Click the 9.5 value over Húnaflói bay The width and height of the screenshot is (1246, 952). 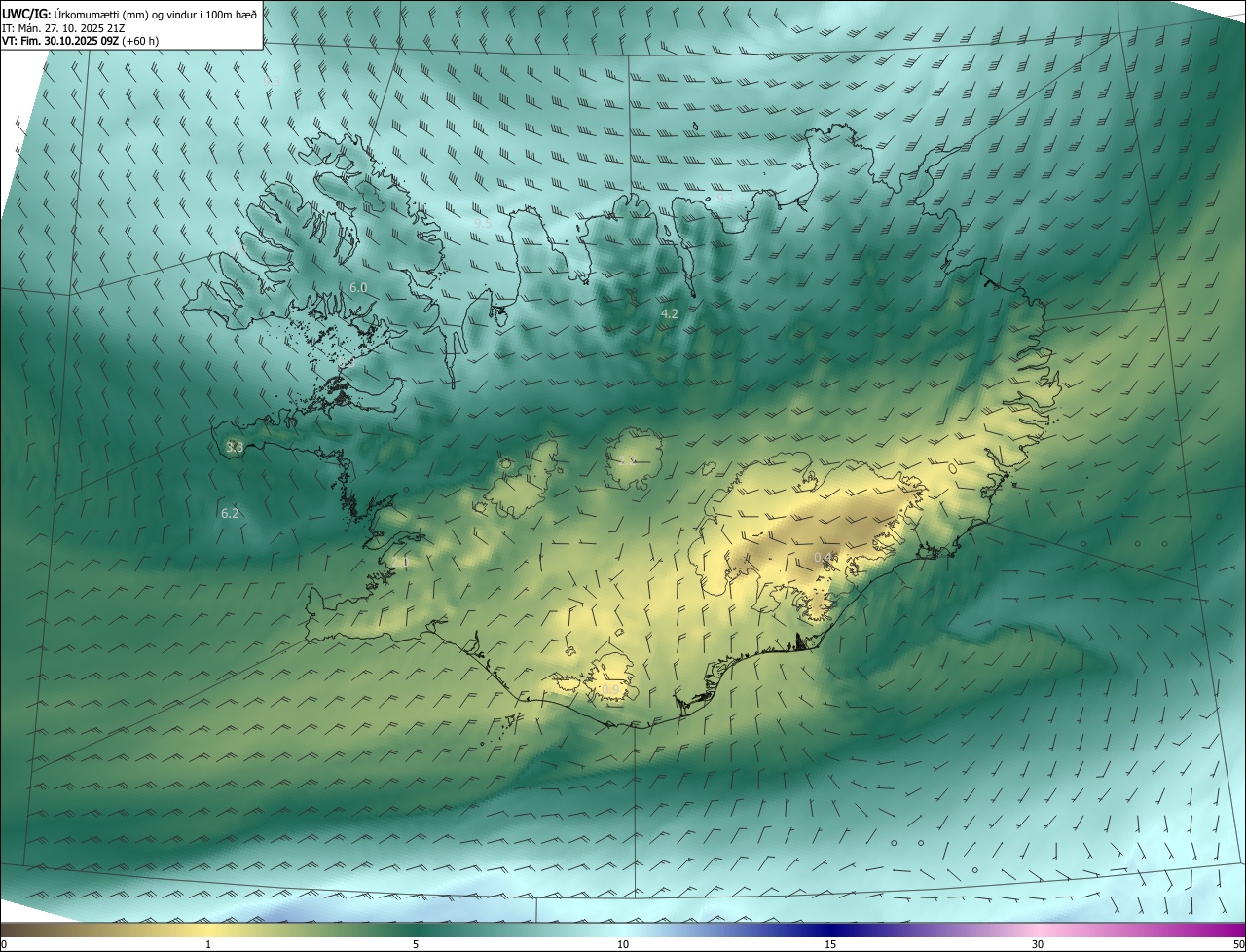483,223
